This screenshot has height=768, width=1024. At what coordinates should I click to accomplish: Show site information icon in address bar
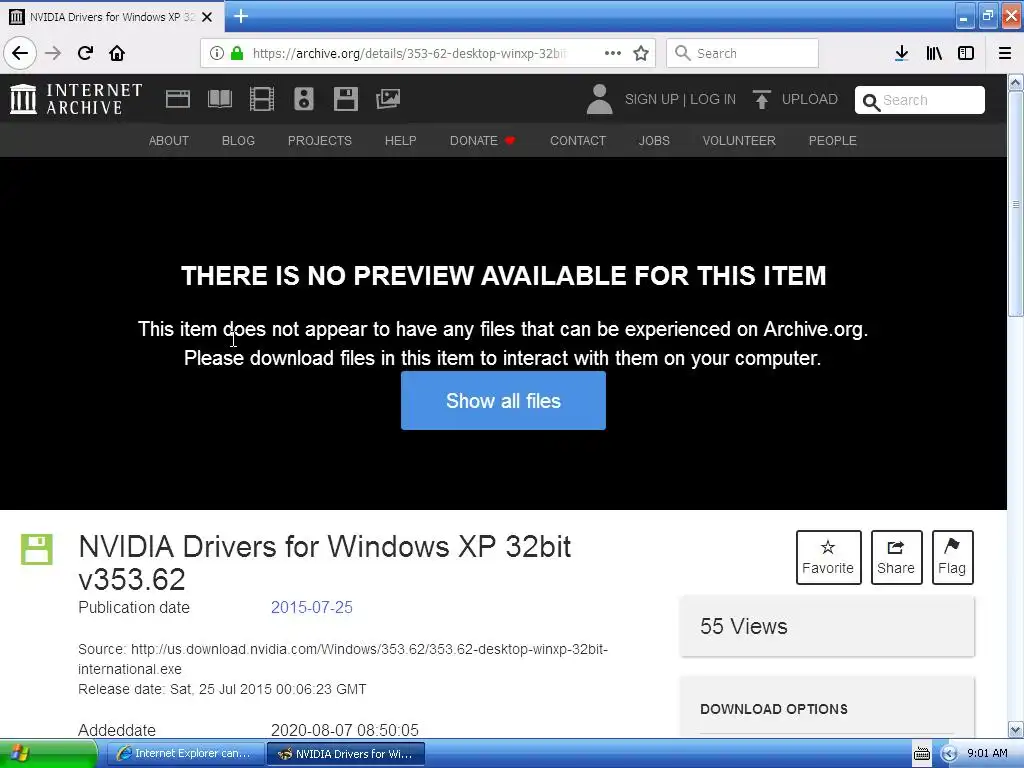click(x=217, y=53)
